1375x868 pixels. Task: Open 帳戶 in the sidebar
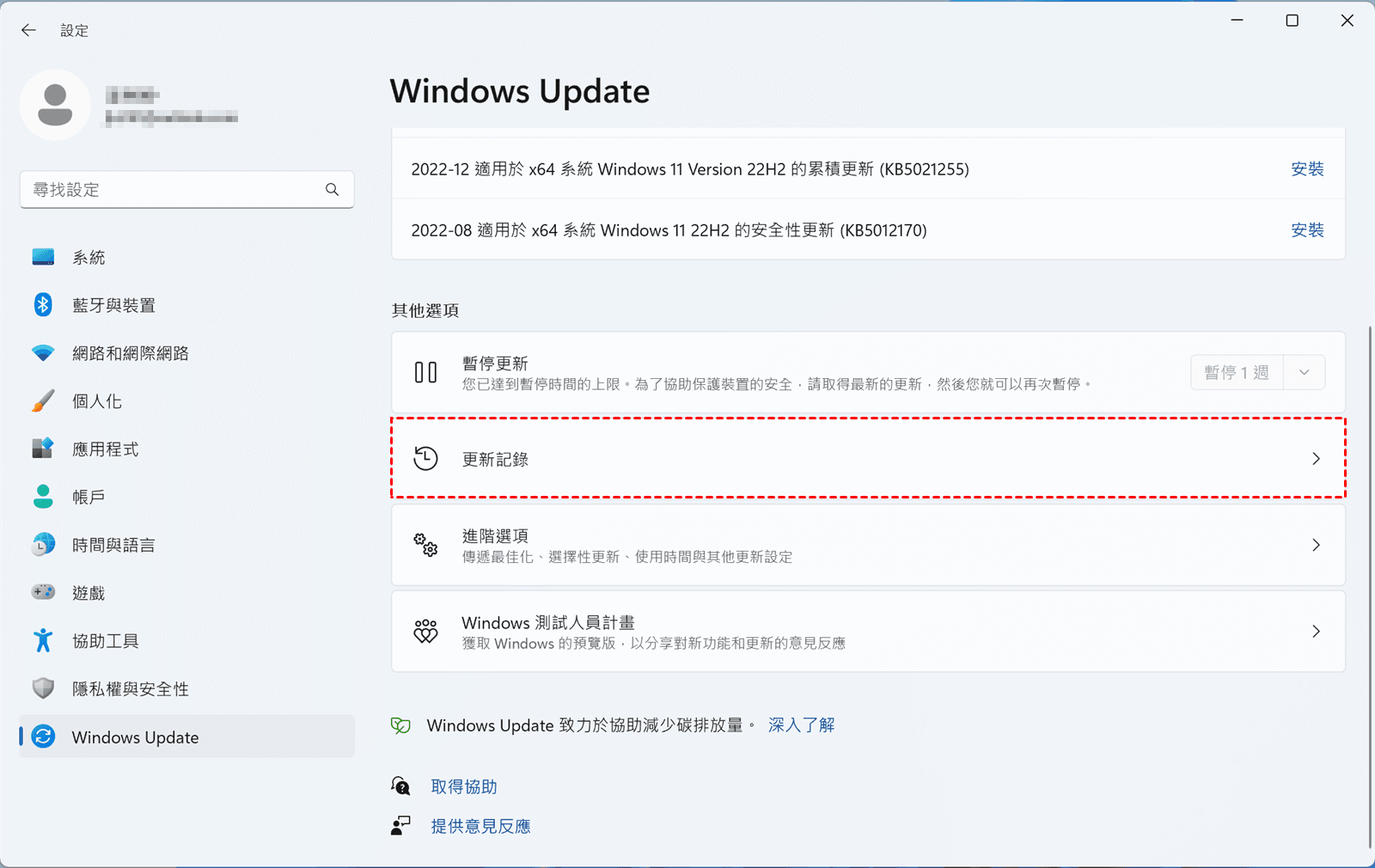[x=186, y=497]
